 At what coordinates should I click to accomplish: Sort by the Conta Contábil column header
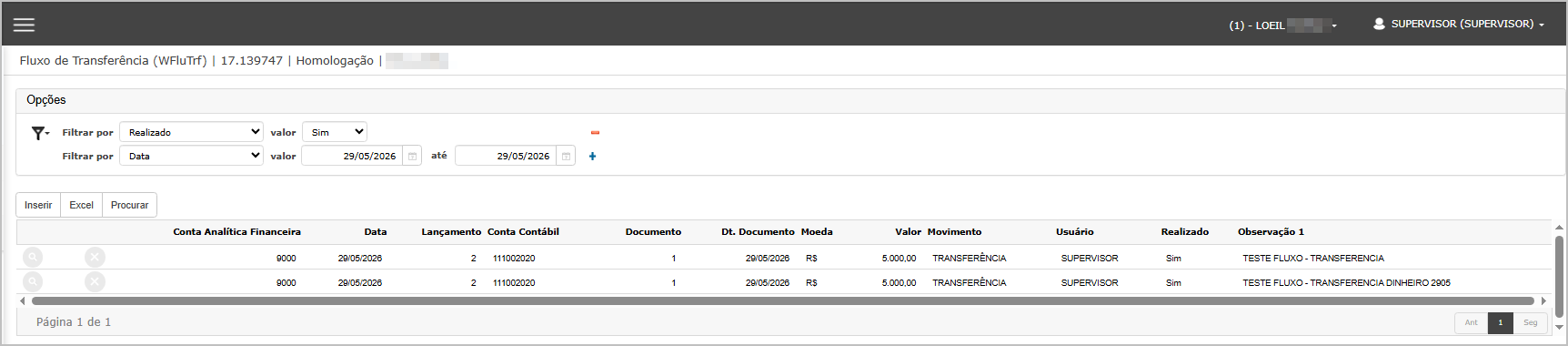(523, 232)
